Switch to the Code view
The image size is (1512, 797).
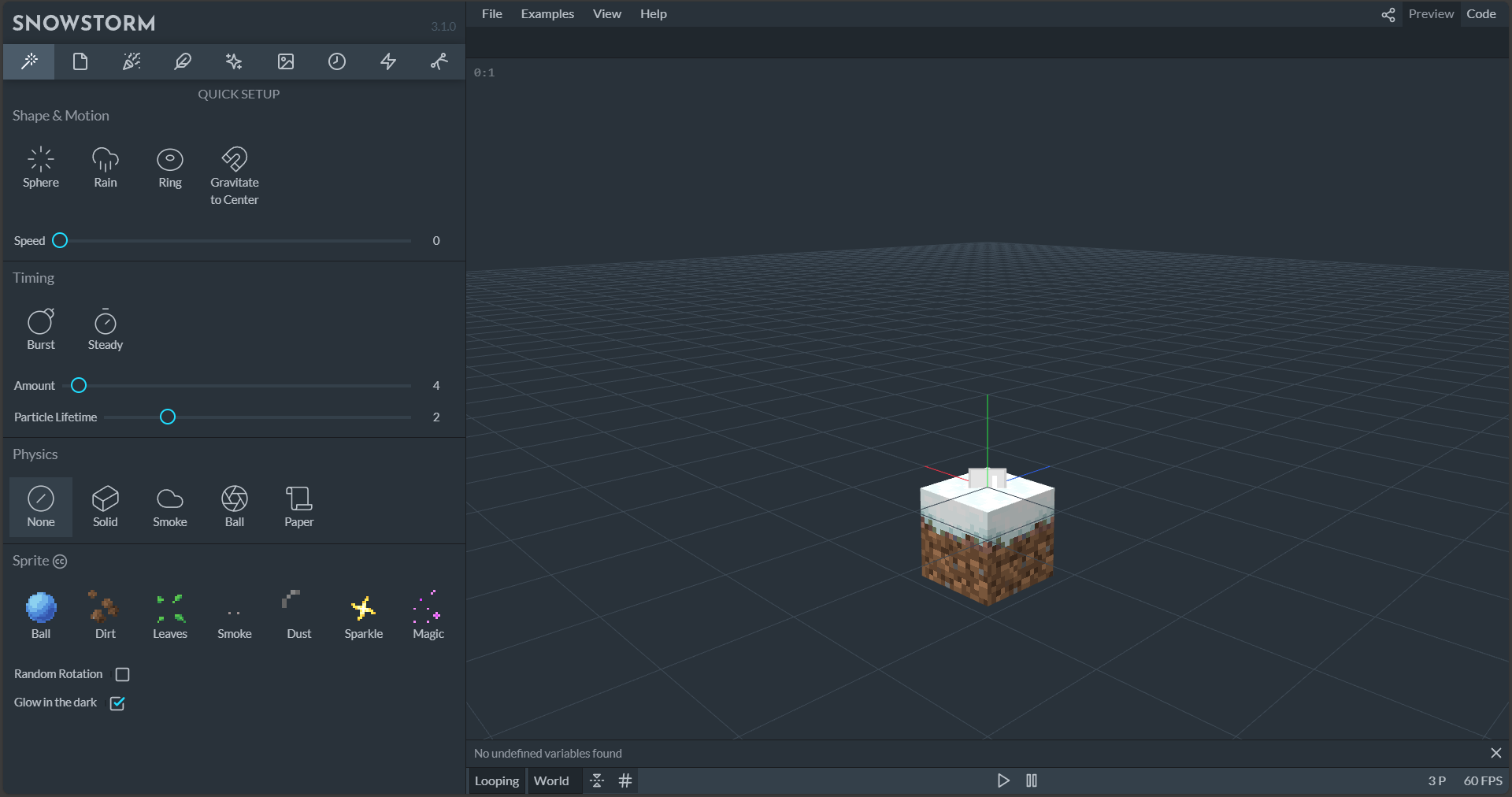1481,14
